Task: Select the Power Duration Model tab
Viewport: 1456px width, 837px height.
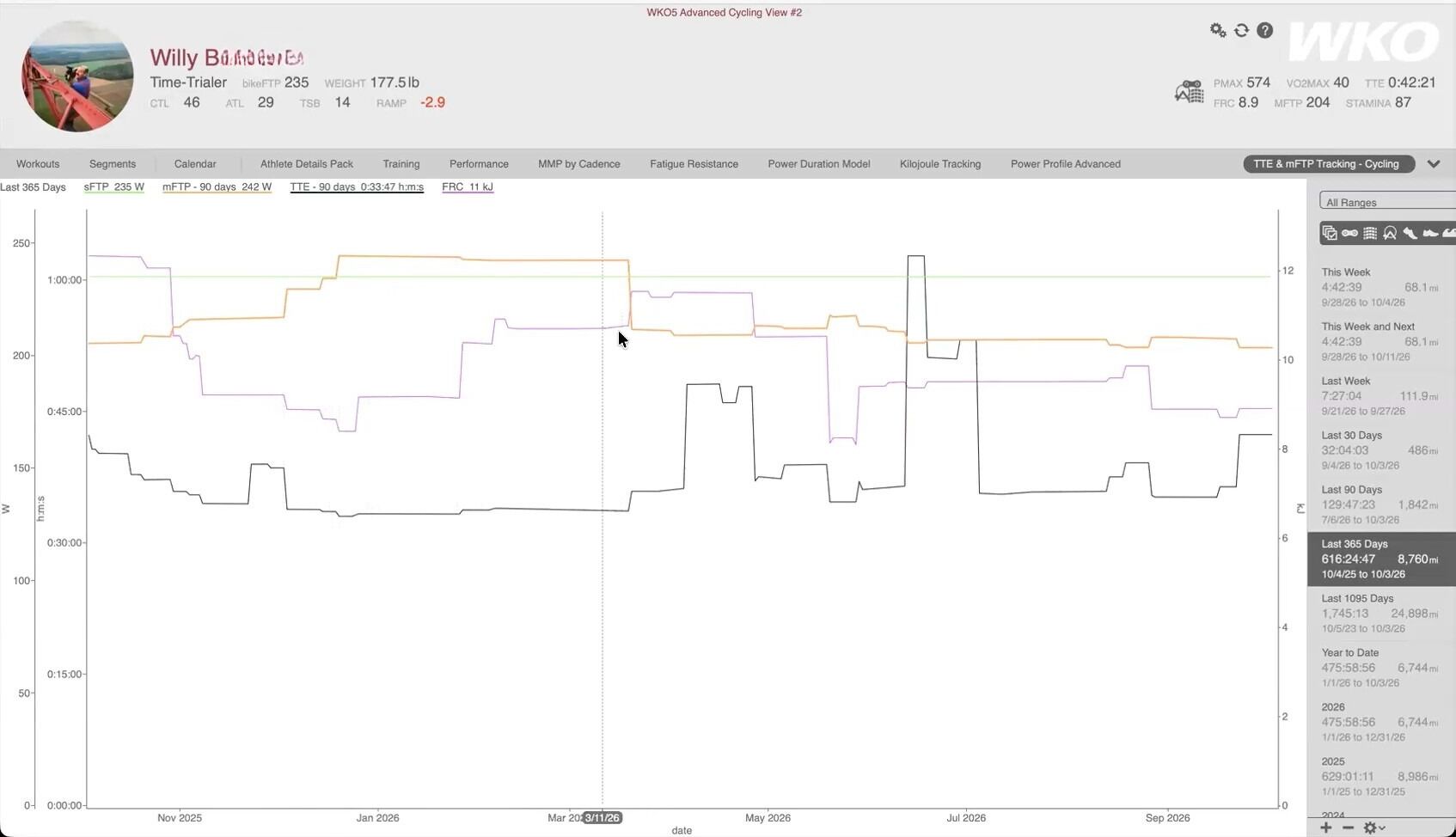Action: (x=819, y=164)
